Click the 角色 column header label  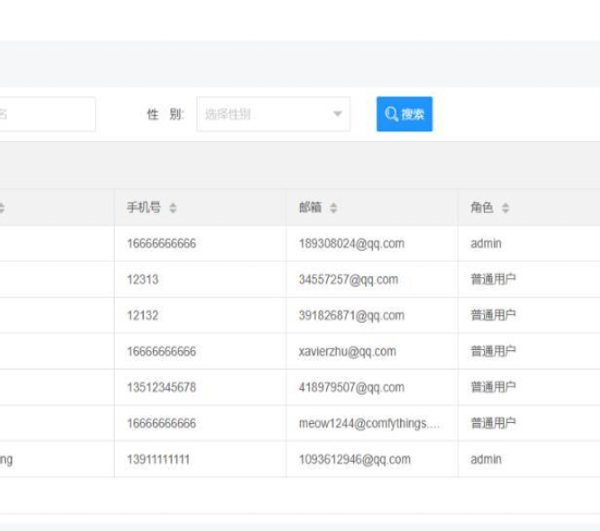tap(482, 208)
